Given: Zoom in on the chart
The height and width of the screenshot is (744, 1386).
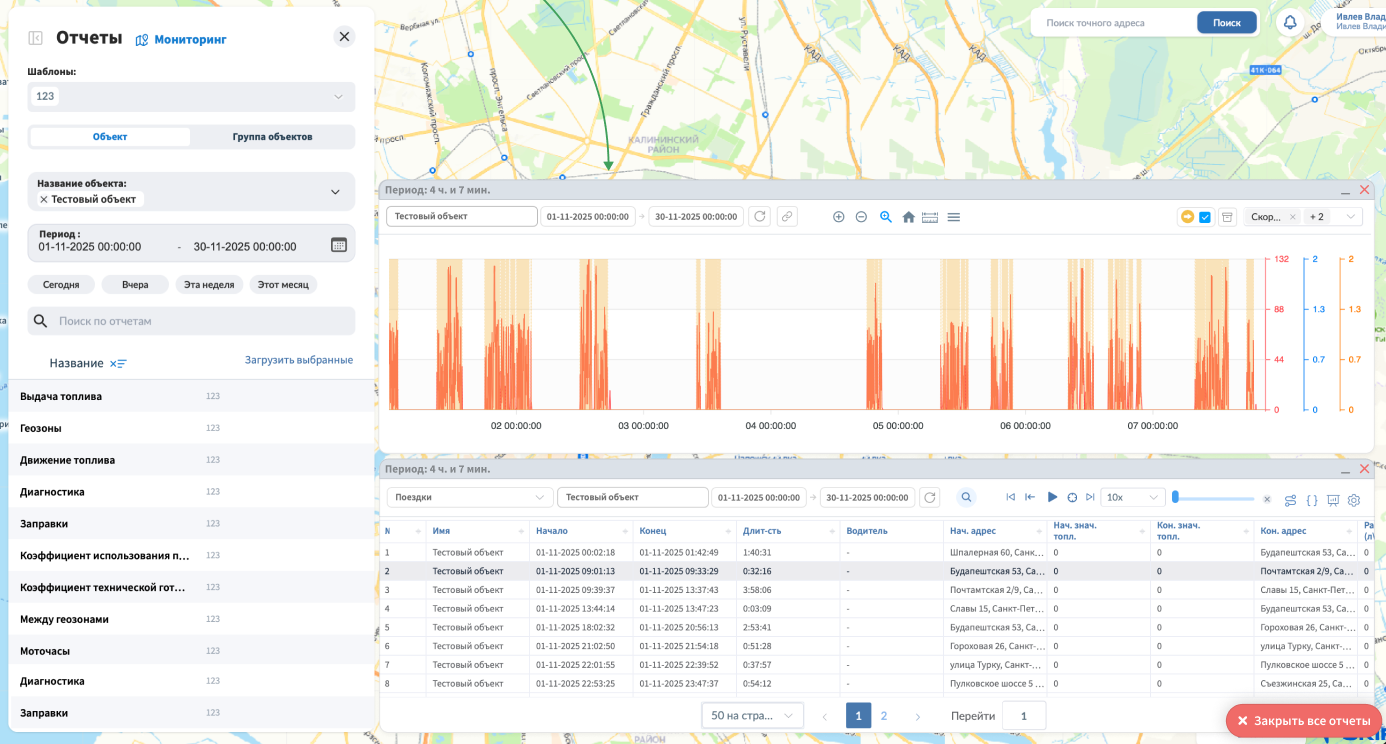Looking at the screenshot, I should (838, 217).
